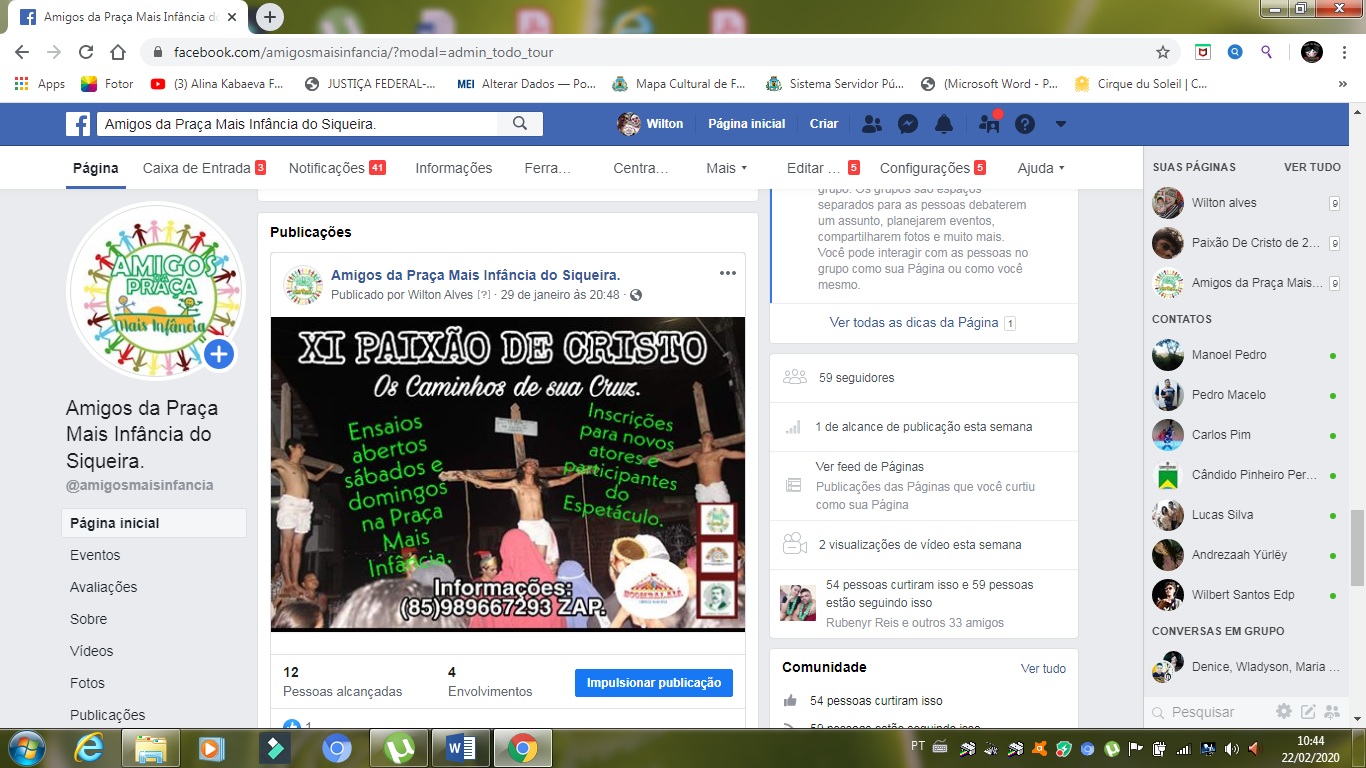Image resolution: width=1366 pixels, height=768 pixels.
Task: Click Impulsionar publicação button
Action: point(654,683)
